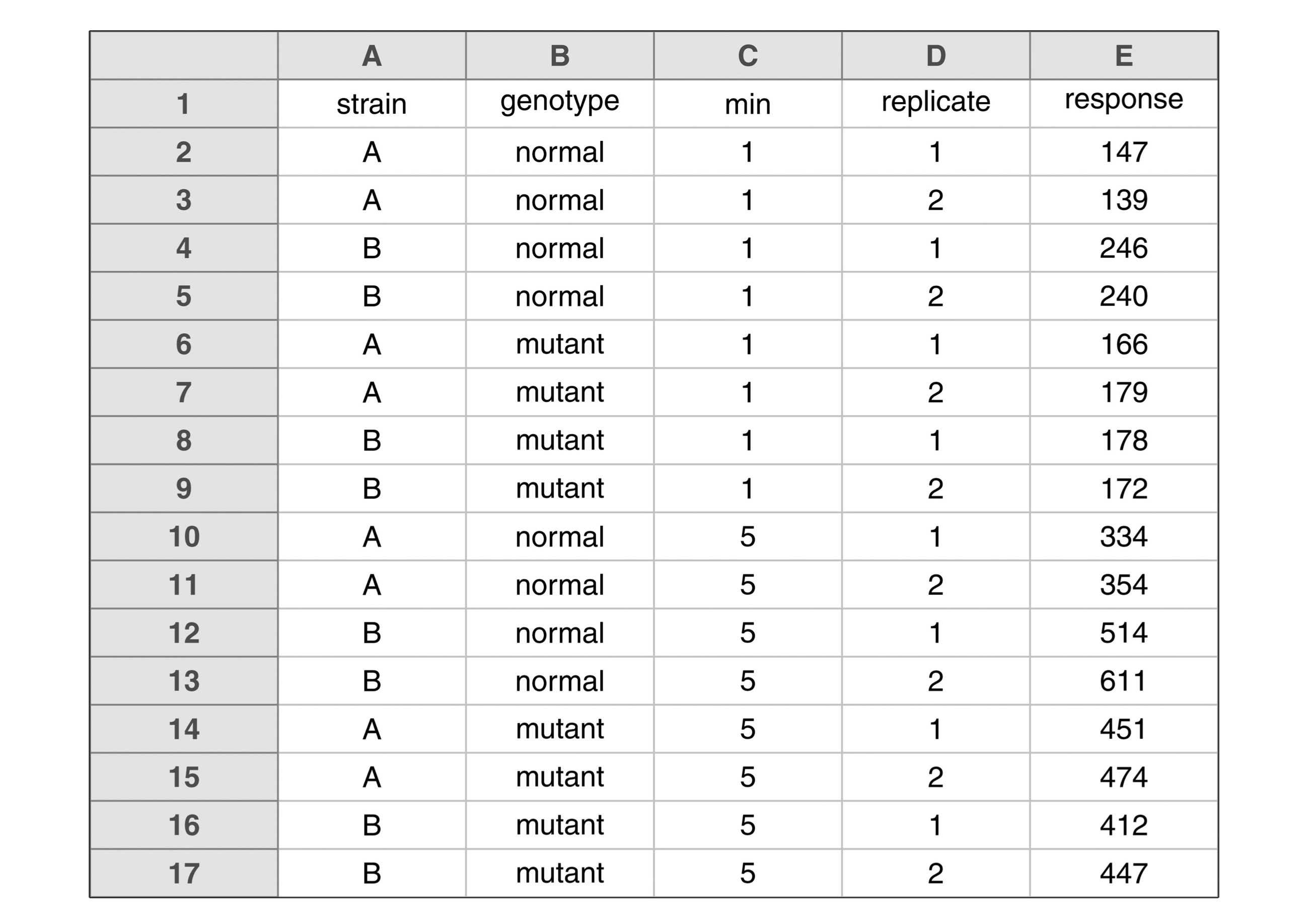
Task: Click the cell with value 611
Action: 1123,681
